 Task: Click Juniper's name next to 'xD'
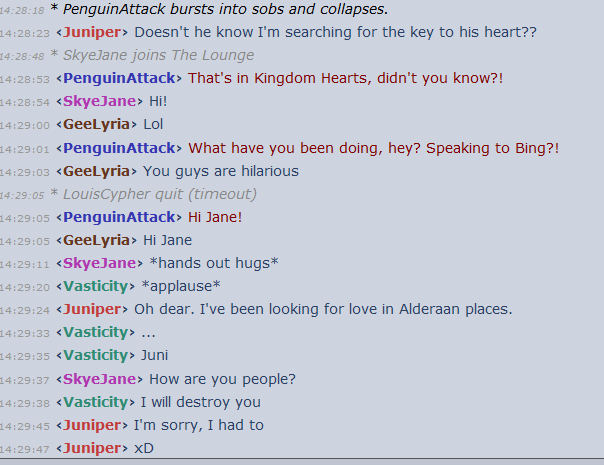(92, 448)
